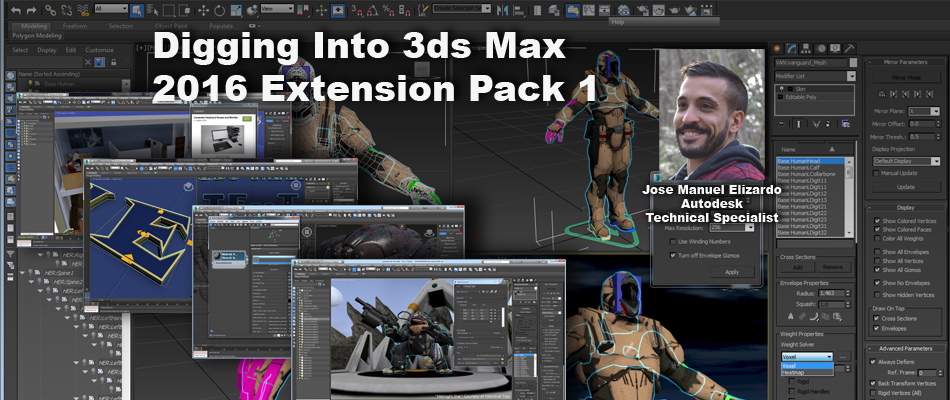
Task: Open the Weight Solver Voxel dropdown
Action: point(808,357)
